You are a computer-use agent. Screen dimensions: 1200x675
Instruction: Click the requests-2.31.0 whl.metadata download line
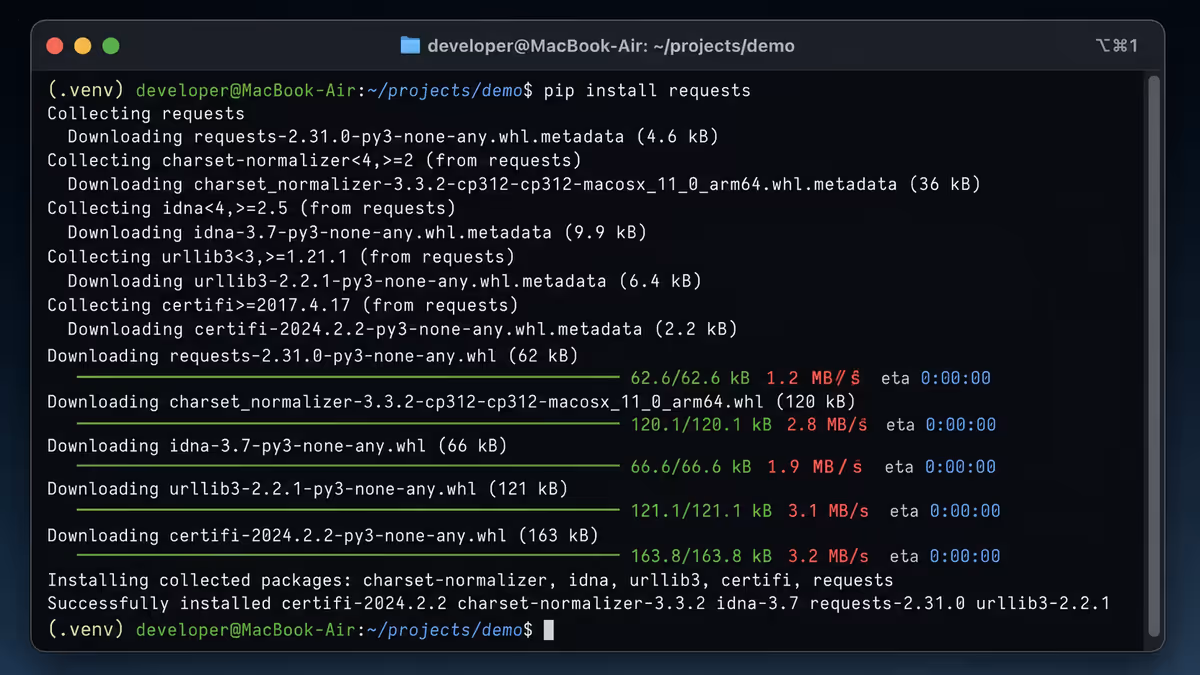pyautogui.click(x=393, y=137)
